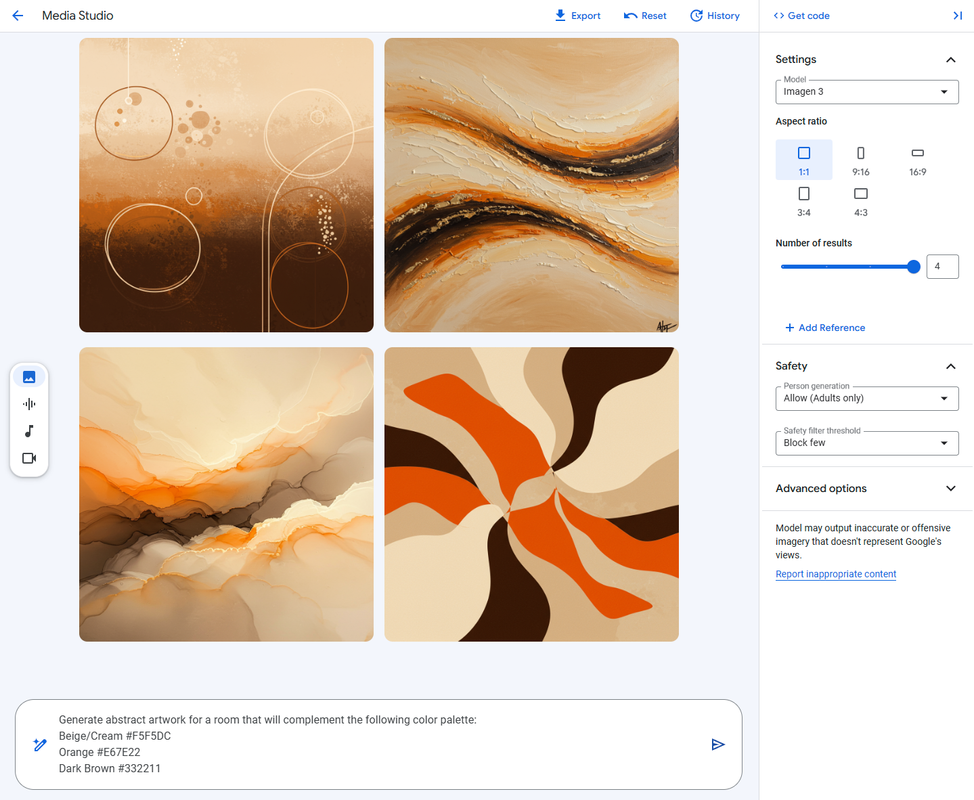
Task: Switch to the video camera mode icon
Action: (29, 458)
